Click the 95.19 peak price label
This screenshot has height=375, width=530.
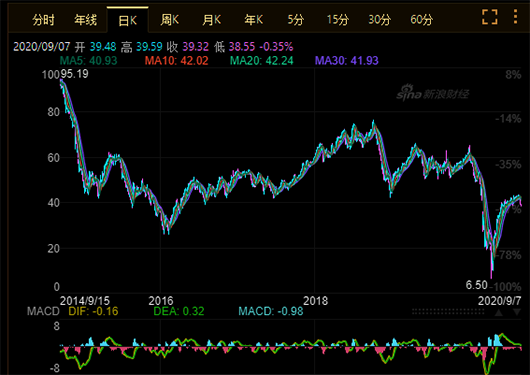pyautogui.click(x=74, y=74)
